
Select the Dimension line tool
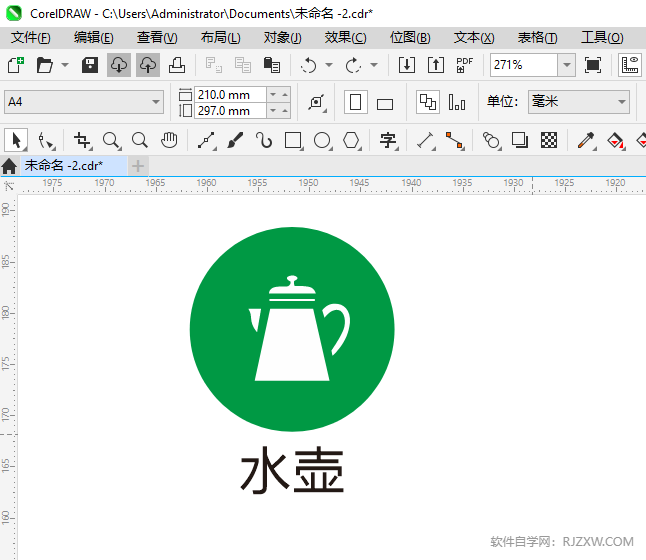pos(426,141)
